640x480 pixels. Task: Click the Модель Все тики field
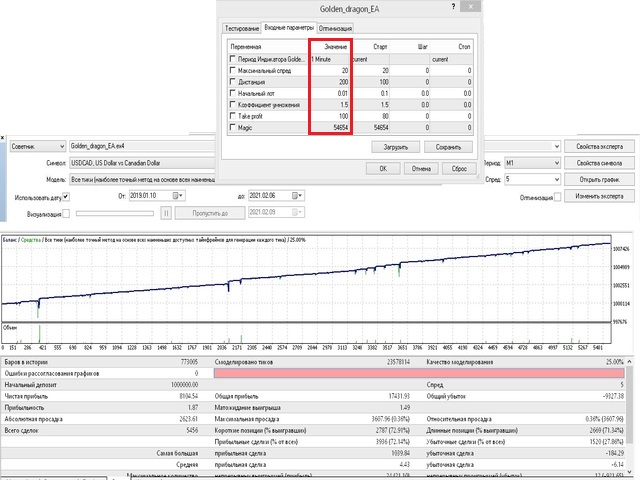(x=142, y=179)
